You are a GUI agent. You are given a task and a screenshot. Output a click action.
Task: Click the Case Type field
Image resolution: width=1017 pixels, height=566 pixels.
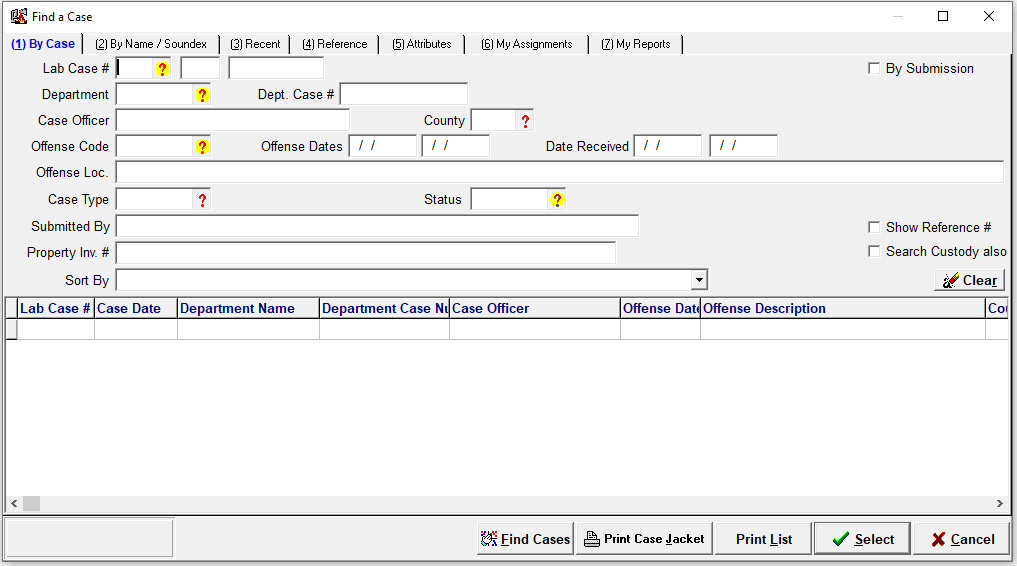[155, 199]
